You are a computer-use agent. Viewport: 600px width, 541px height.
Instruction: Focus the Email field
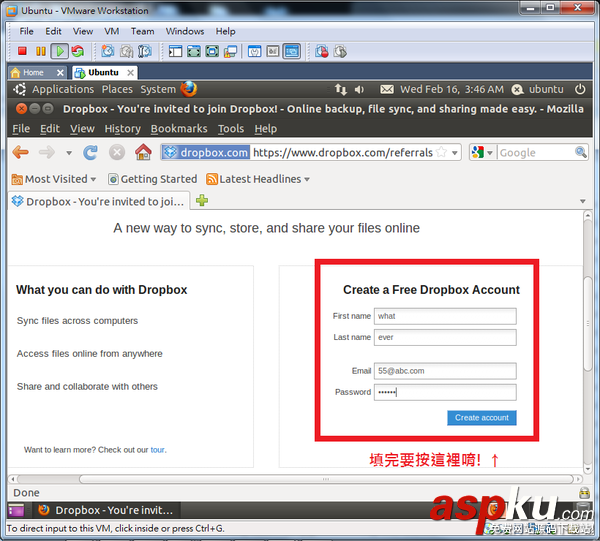click(445, 371)
